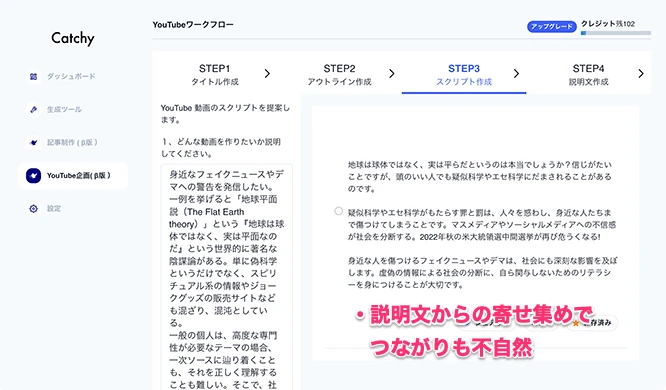The image size is (666, 390).
Task: Click the YouTube企画(β版) circular icon
Action: pyautogui.click(x=33, y=175)
